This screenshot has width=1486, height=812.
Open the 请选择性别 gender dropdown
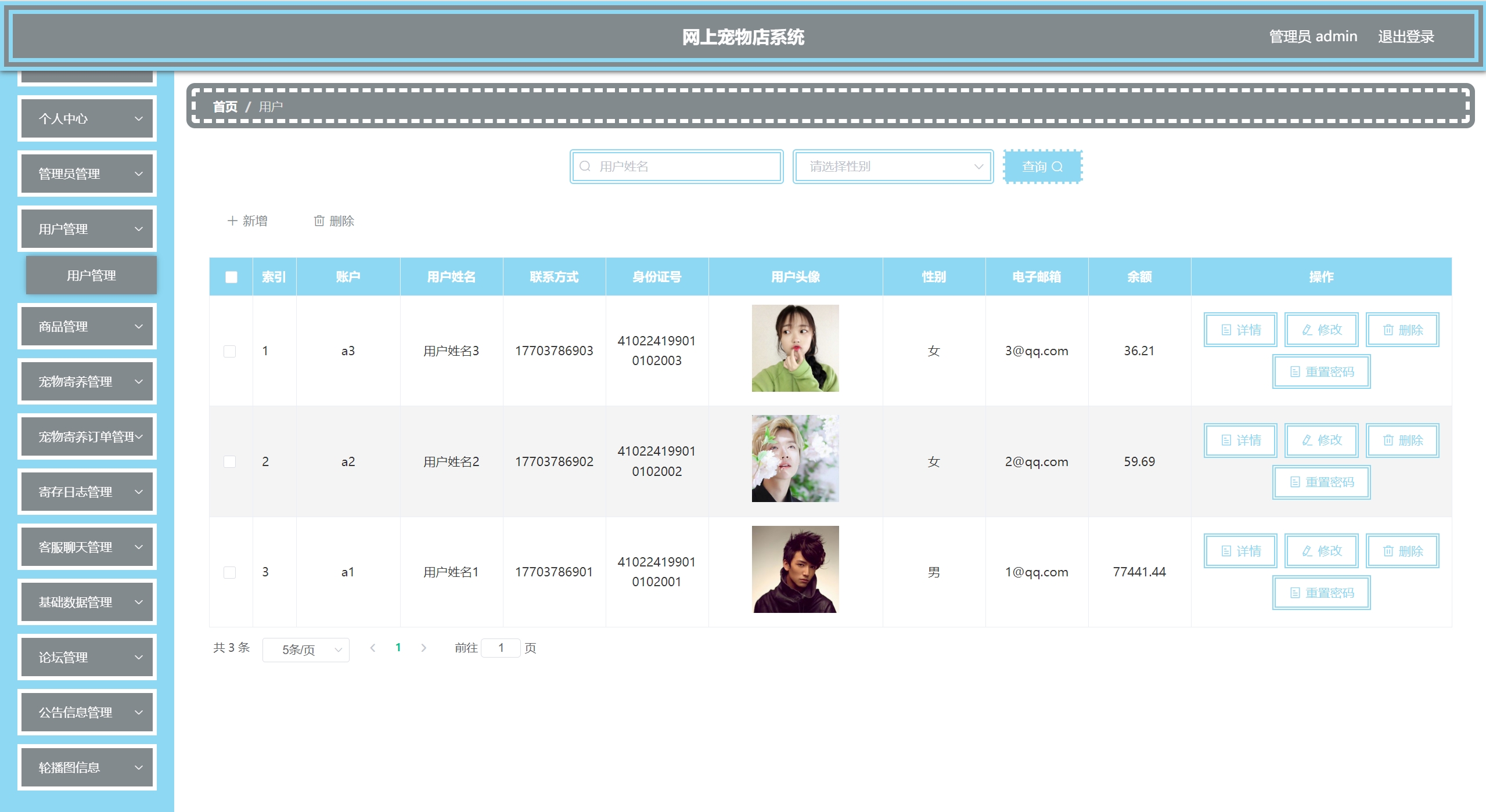click(893, 167)
